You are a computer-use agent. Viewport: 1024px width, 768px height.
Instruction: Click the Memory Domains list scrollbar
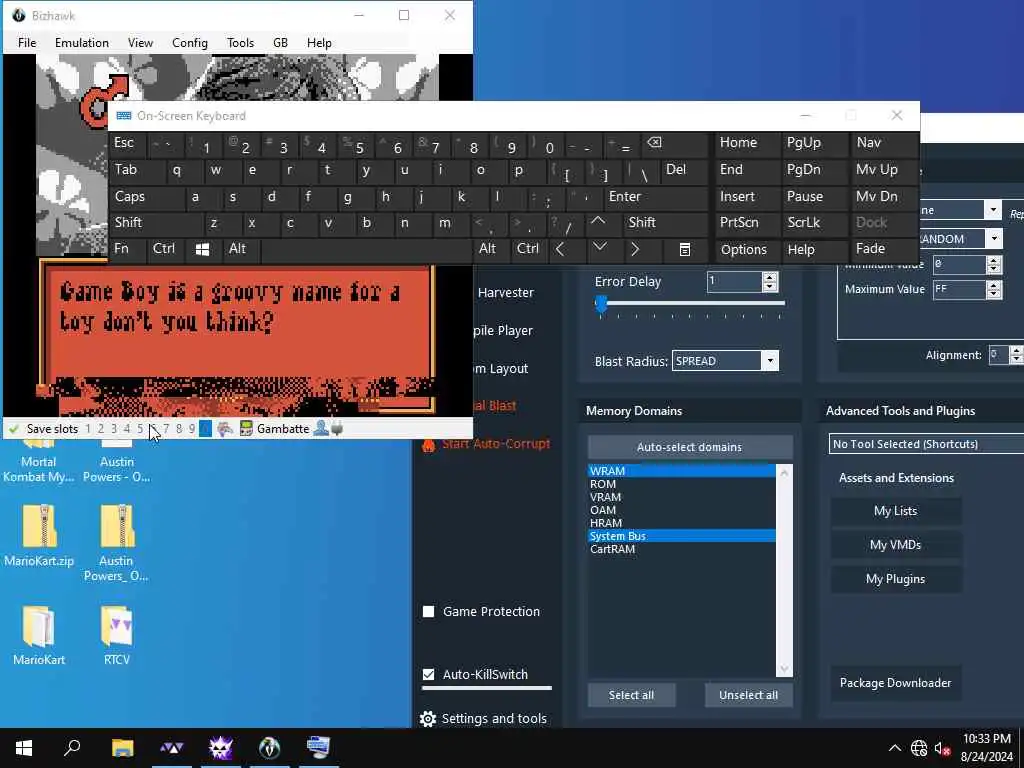[x=784, y=571]
